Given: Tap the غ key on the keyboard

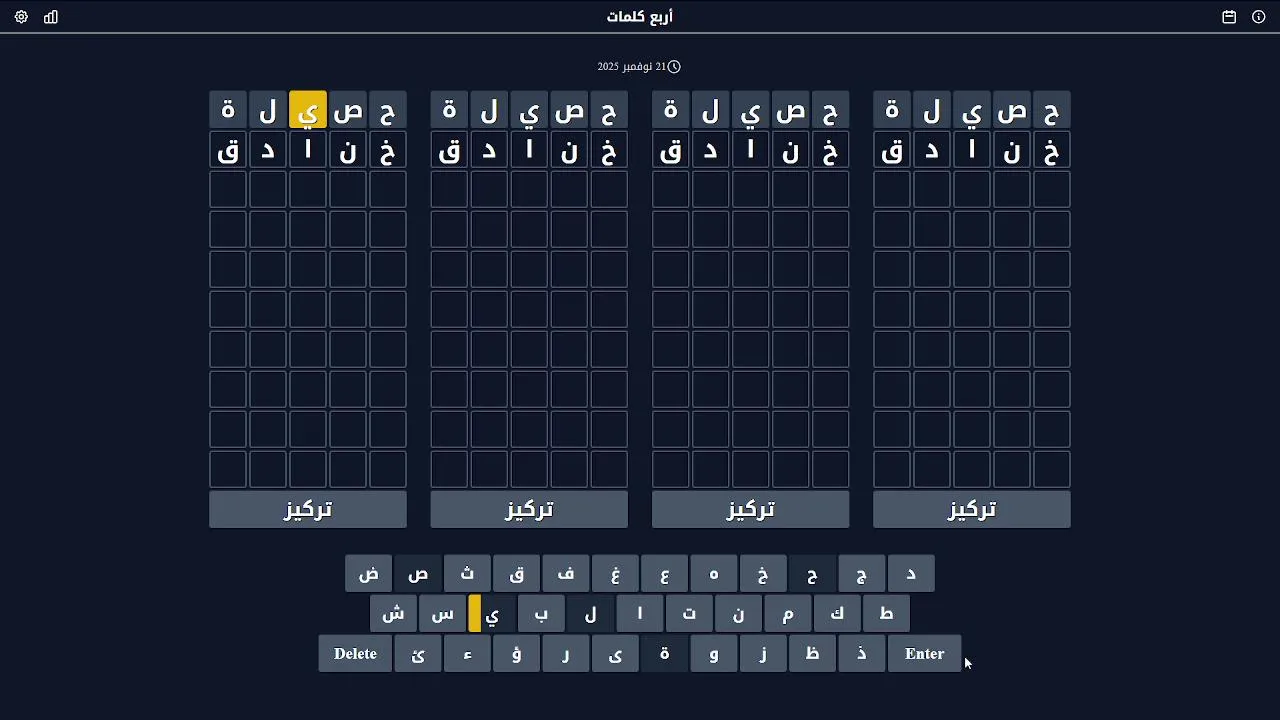Looking at the screenshot, I should 615,574.
